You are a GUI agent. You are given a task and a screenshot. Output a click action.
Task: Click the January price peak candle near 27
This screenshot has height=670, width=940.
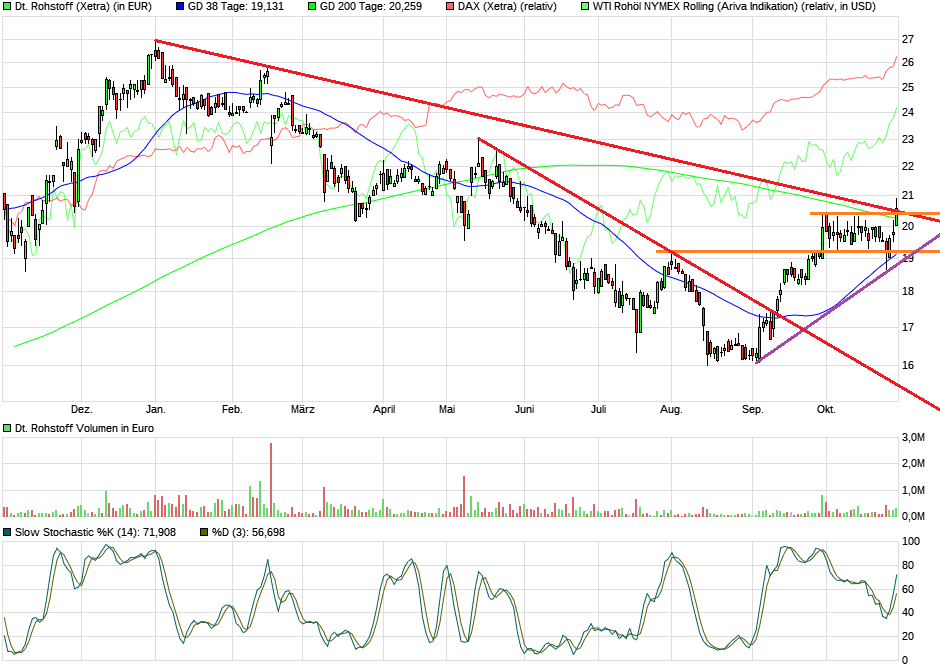point(156,53)
